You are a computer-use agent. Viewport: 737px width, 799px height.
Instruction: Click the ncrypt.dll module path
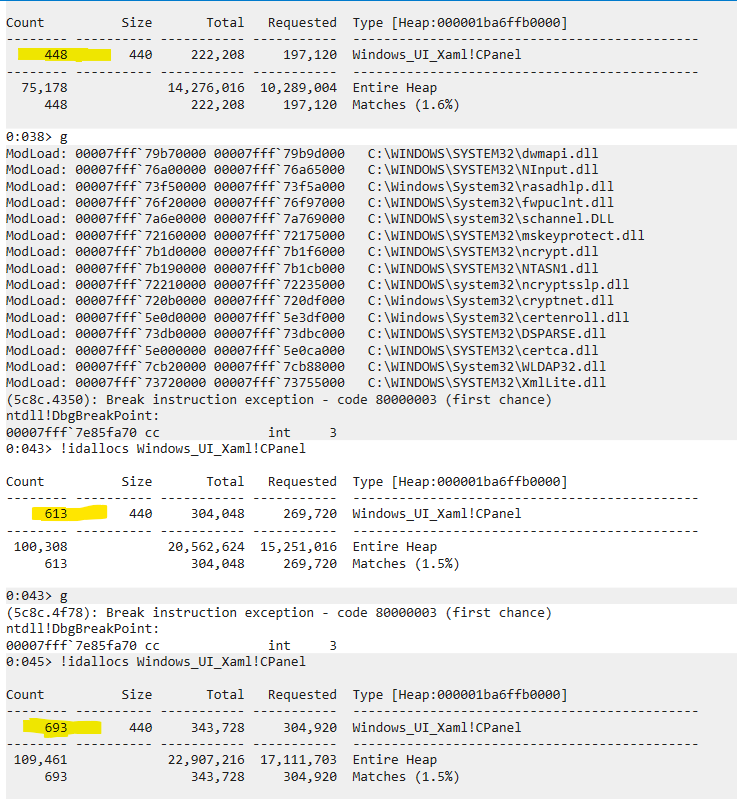coord(483,252)
